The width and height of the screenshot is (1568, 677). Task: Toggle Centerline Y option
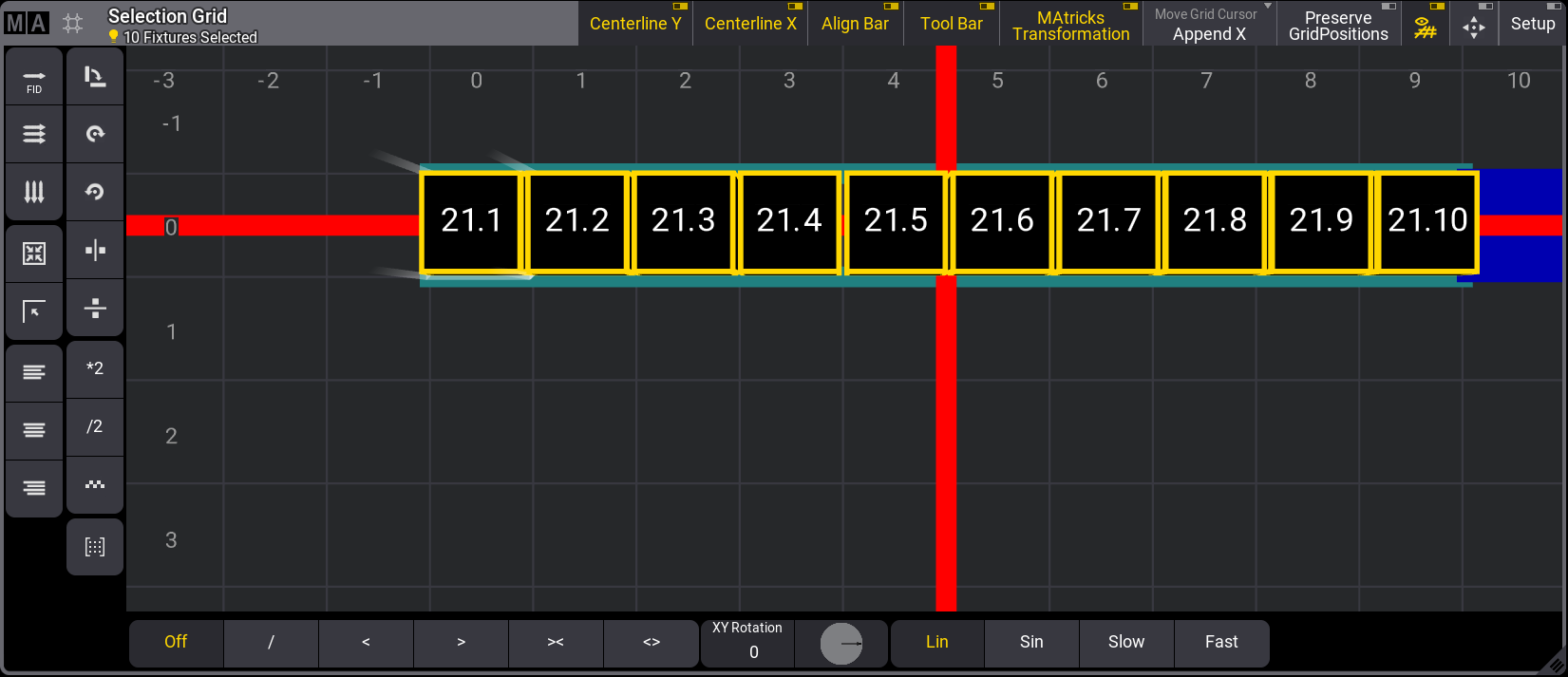tap(635, 24)
